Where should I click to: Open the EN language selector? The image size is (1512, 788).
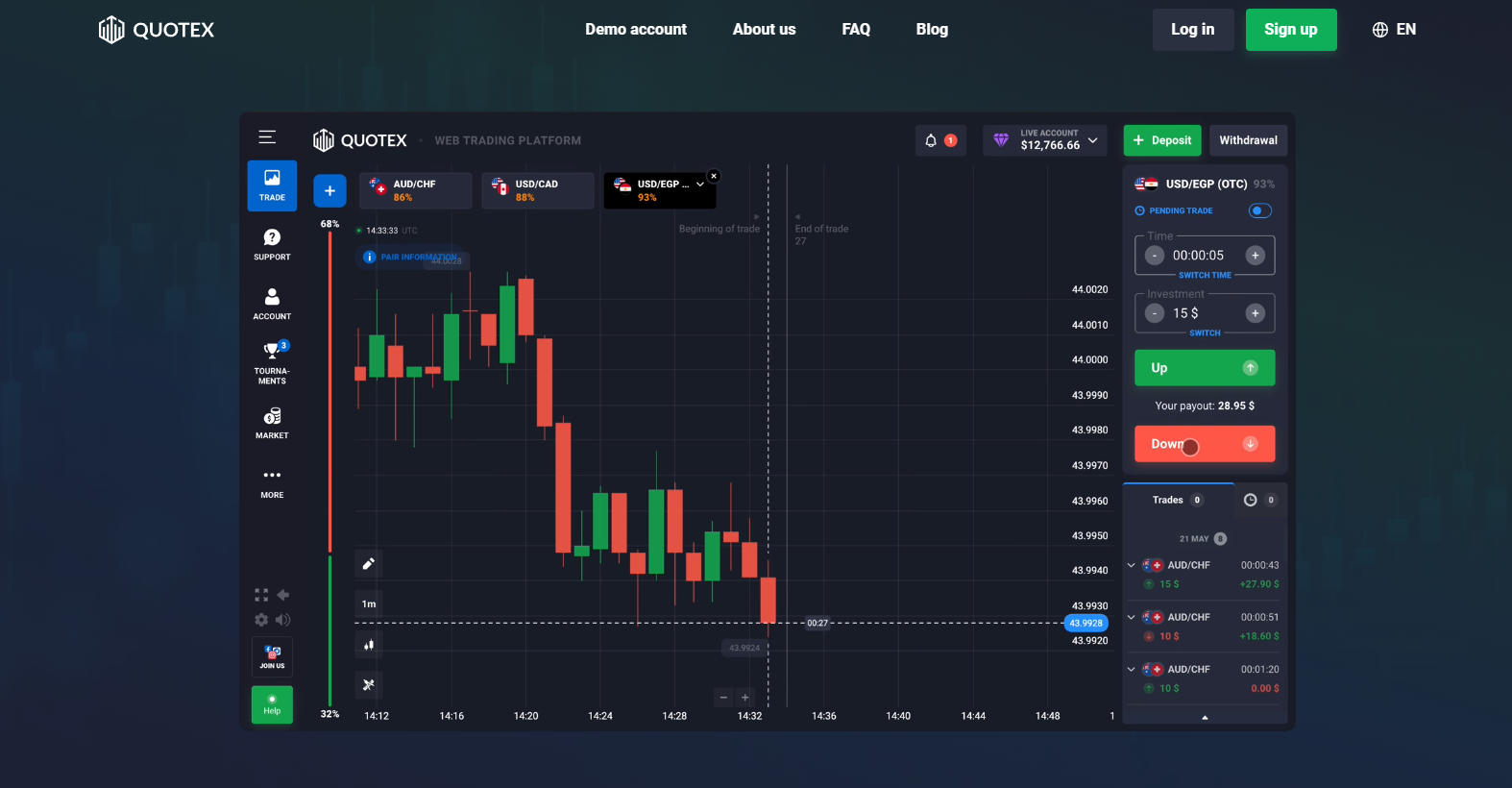(x=1394, y=30)
